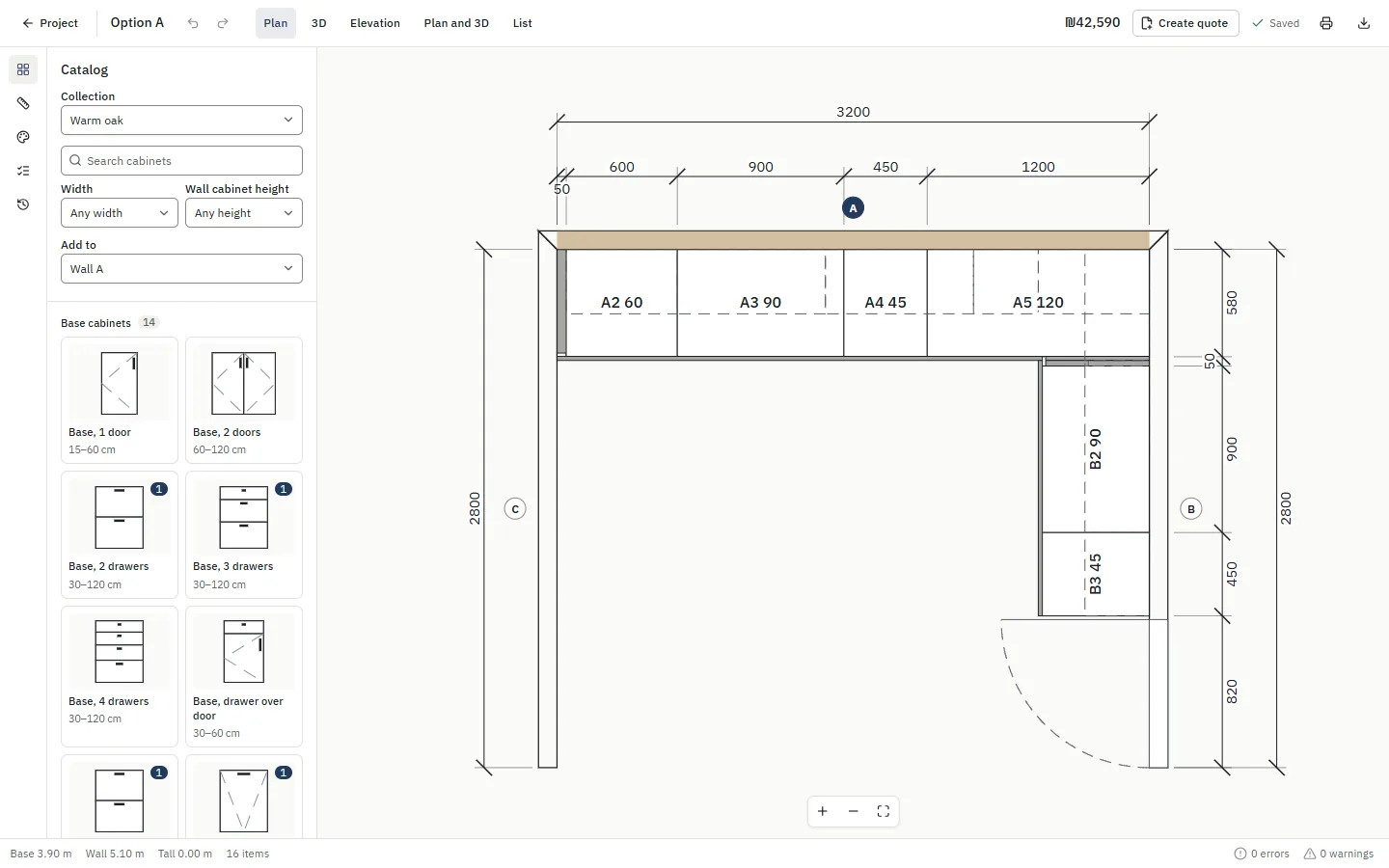Open the measure tool sidebar icon
Screen dimensions: 1389x868
coord(23,103)
